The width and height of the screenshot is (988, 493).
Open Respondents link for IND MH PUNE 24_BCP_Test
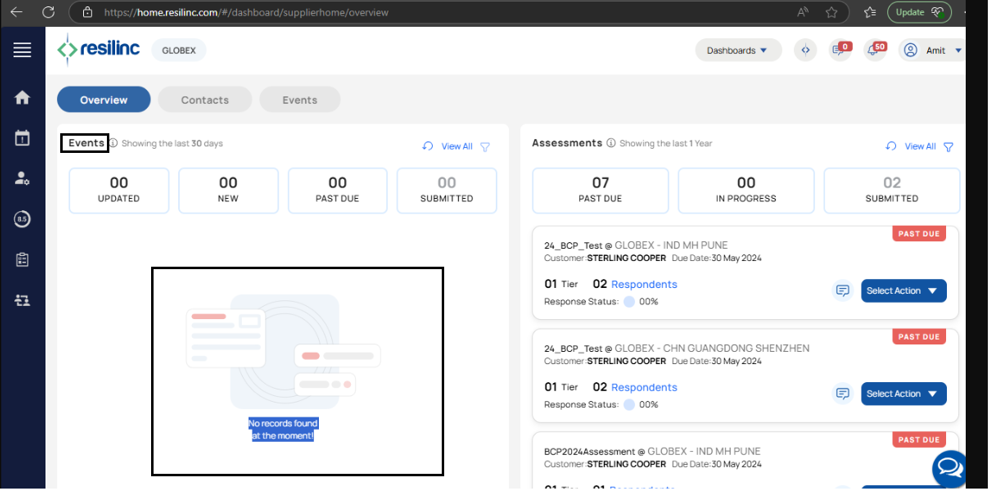point(644,284)
